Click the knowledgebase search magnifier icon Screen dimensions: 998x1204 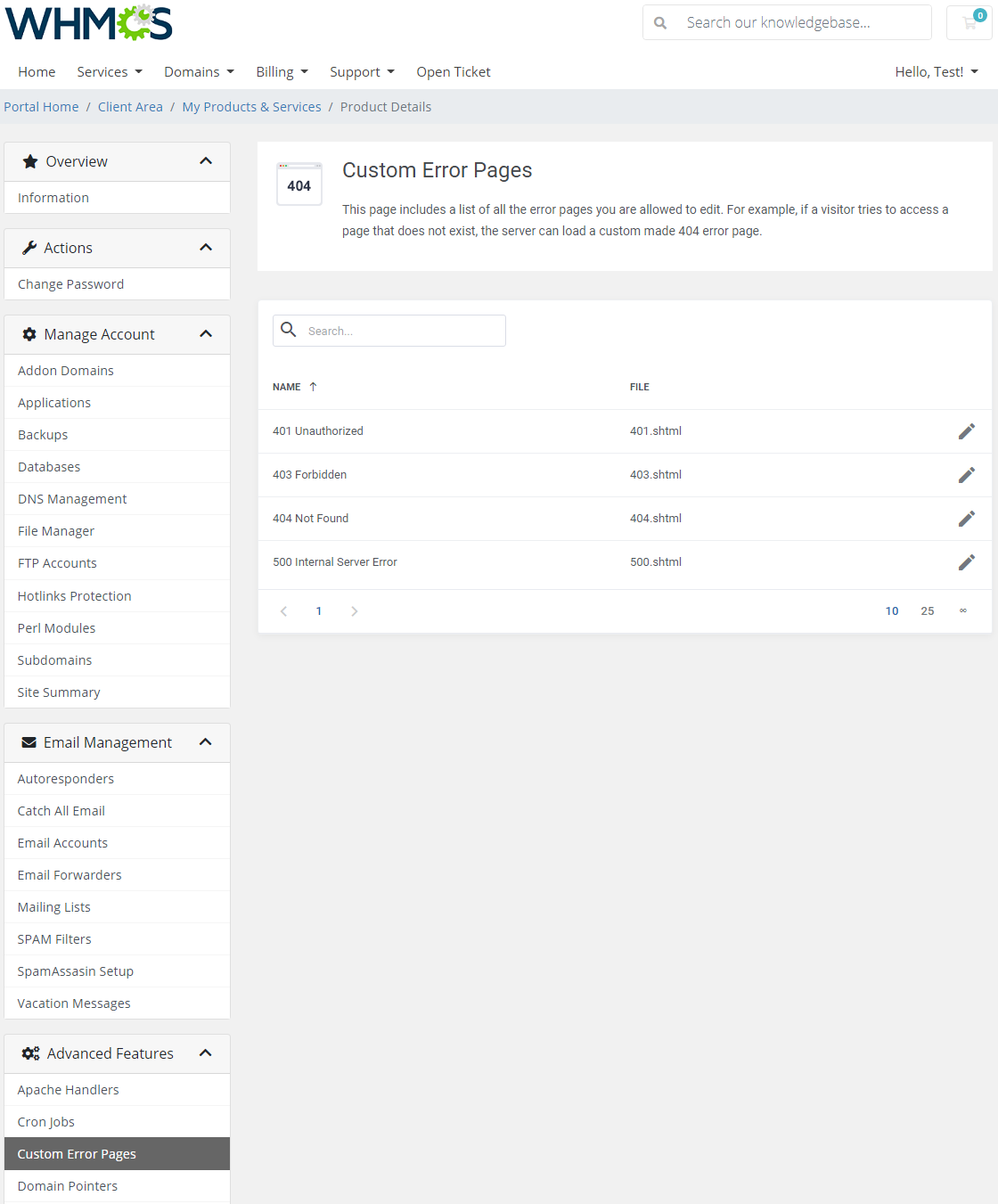tap(660, 23)
